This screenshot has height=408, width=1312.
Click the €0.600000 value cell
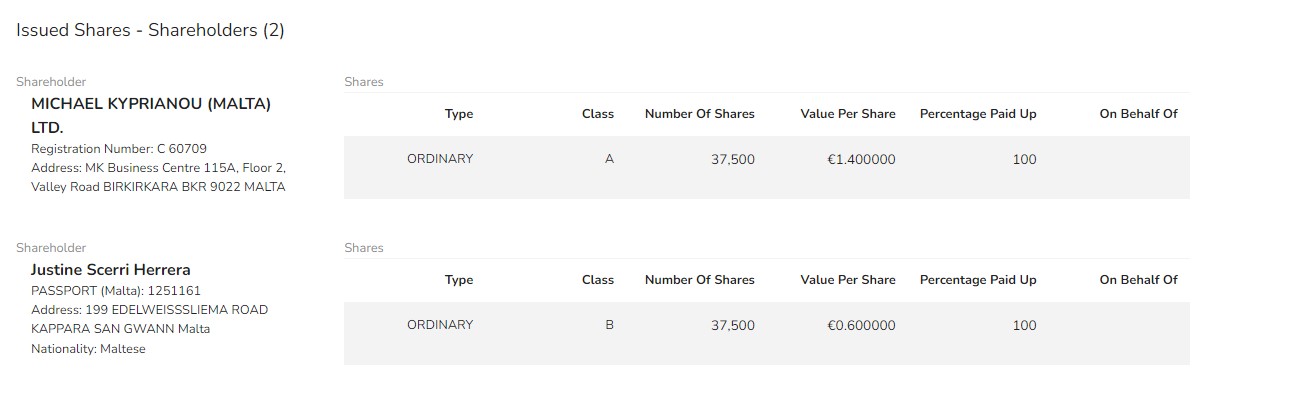click(x=861, y=326)
